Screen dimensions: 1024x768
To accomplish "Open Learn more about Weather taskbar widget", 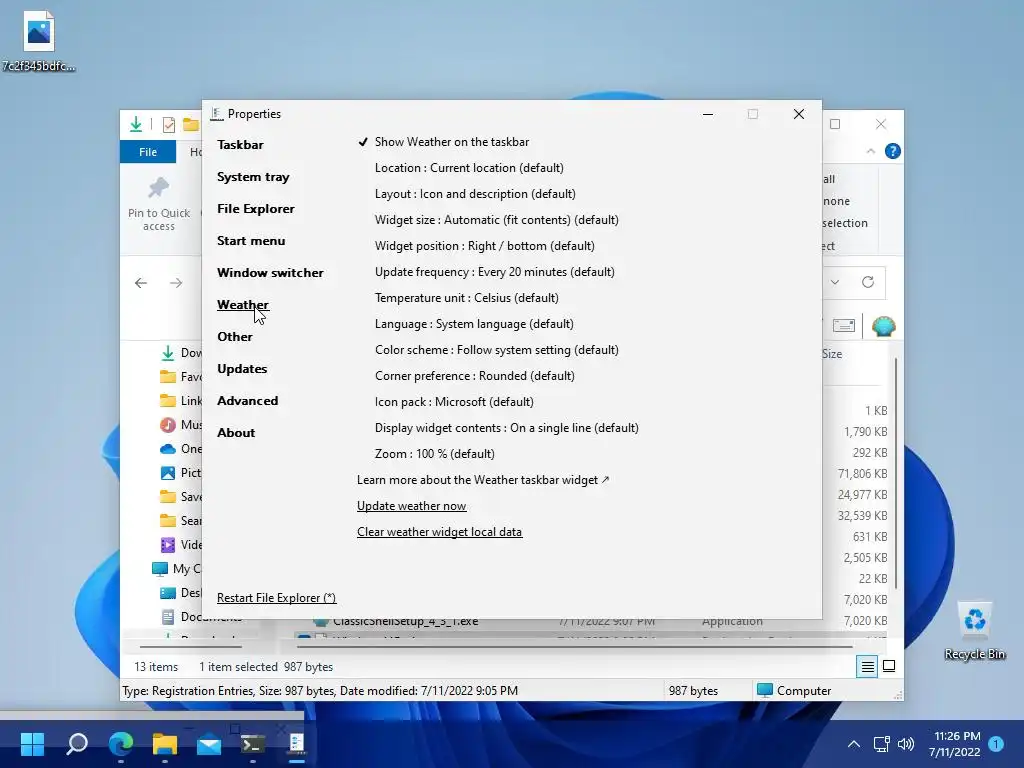I will [x=483, y=480].
